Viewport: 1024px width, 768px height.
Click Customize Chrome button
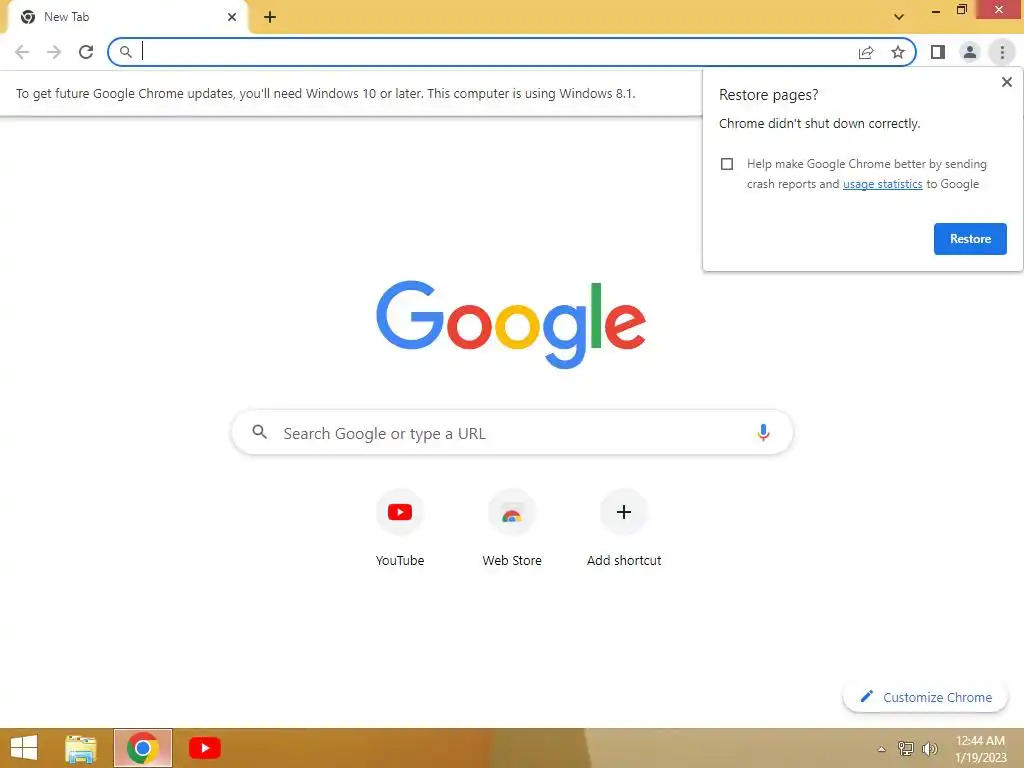pyautogui.click(x=925, y=697)
